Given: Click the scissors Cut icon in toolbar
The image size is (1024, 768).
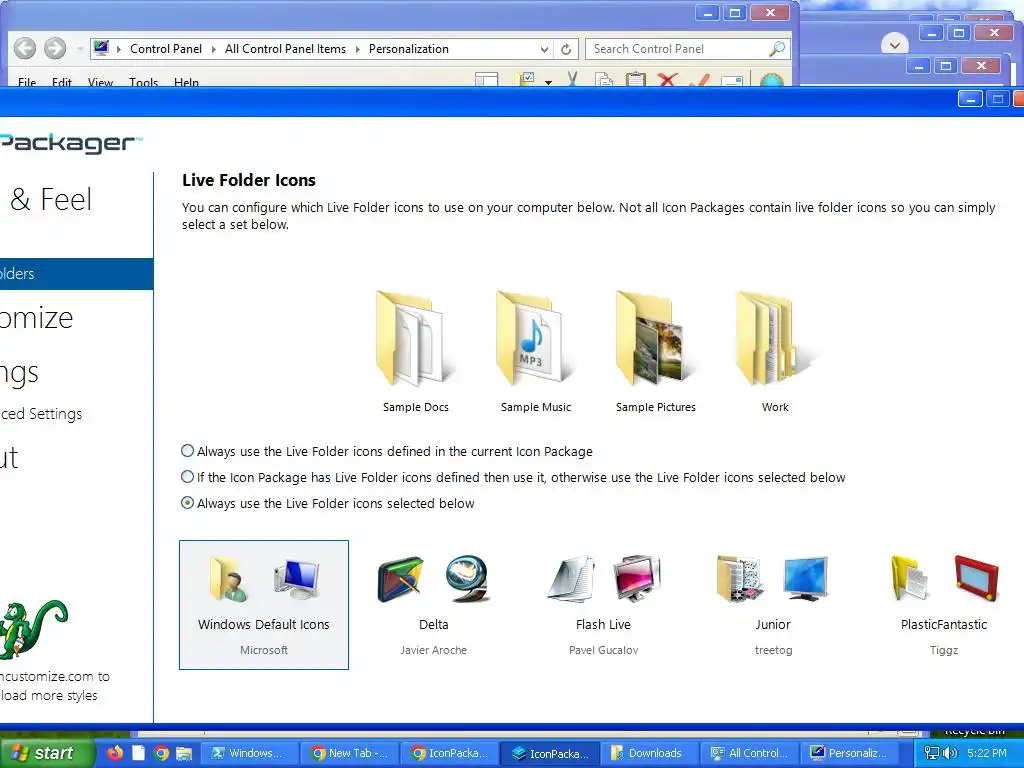Looking at the screenshot, I should click(x=572, y=80).
